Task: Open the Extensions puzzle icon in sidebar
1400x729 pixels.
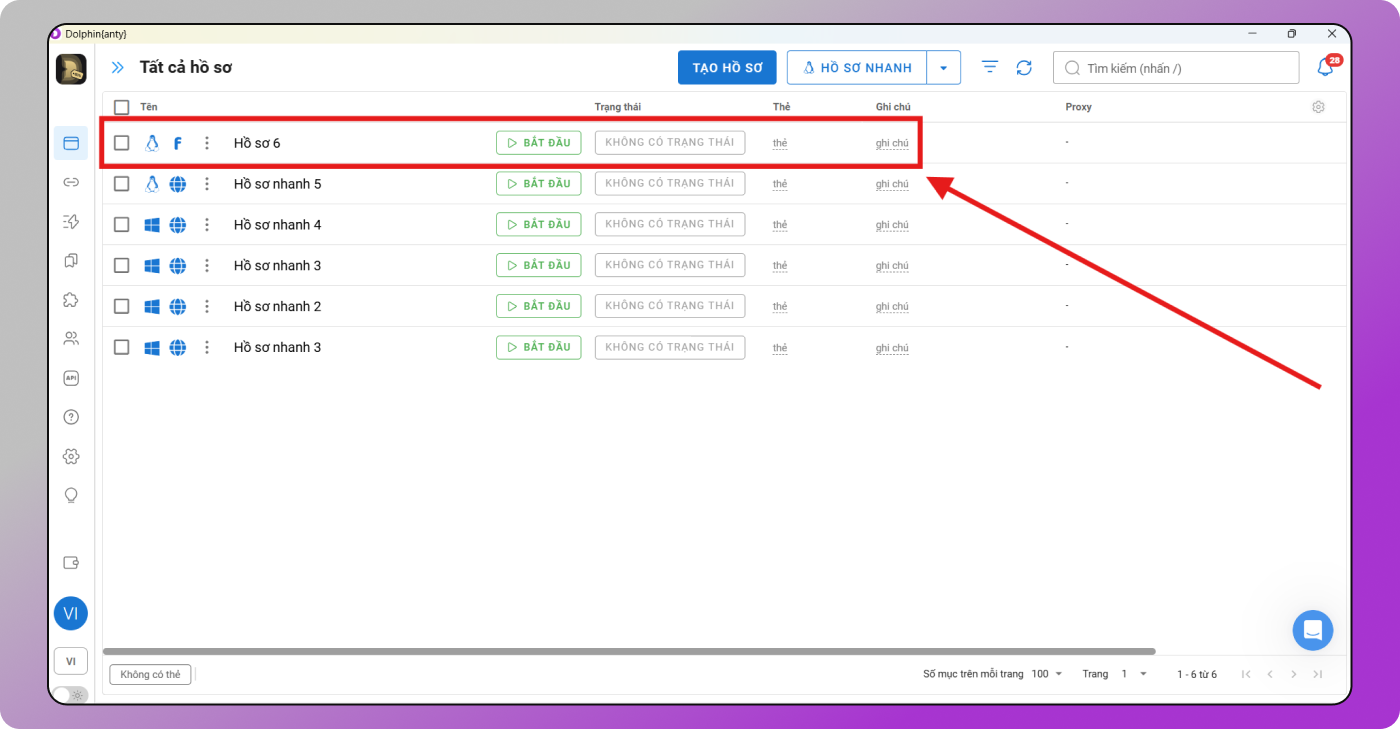Action: click(x=71, y=300)
